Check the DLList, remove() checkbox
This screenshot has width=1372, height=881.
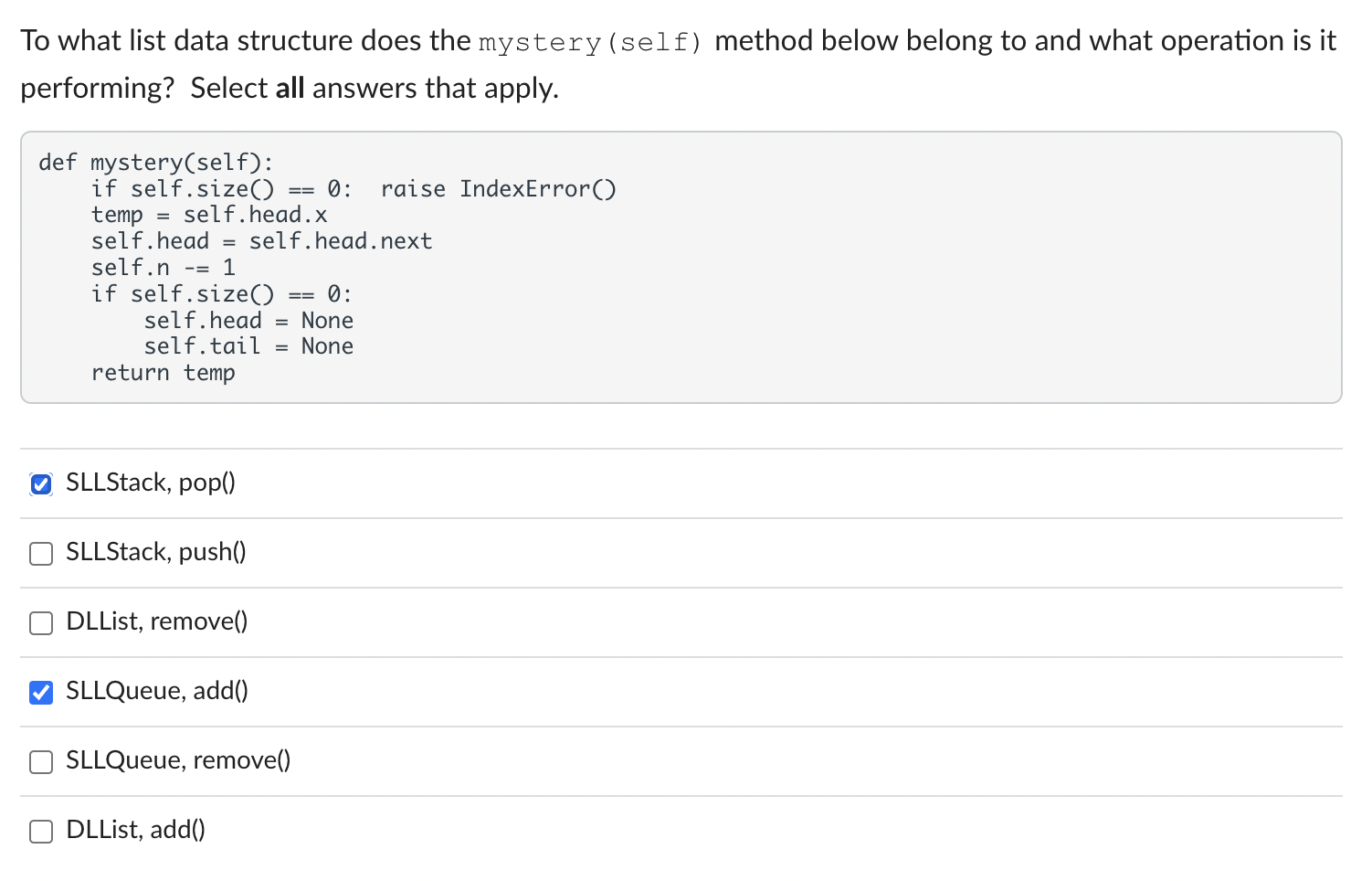coord(40,622)
